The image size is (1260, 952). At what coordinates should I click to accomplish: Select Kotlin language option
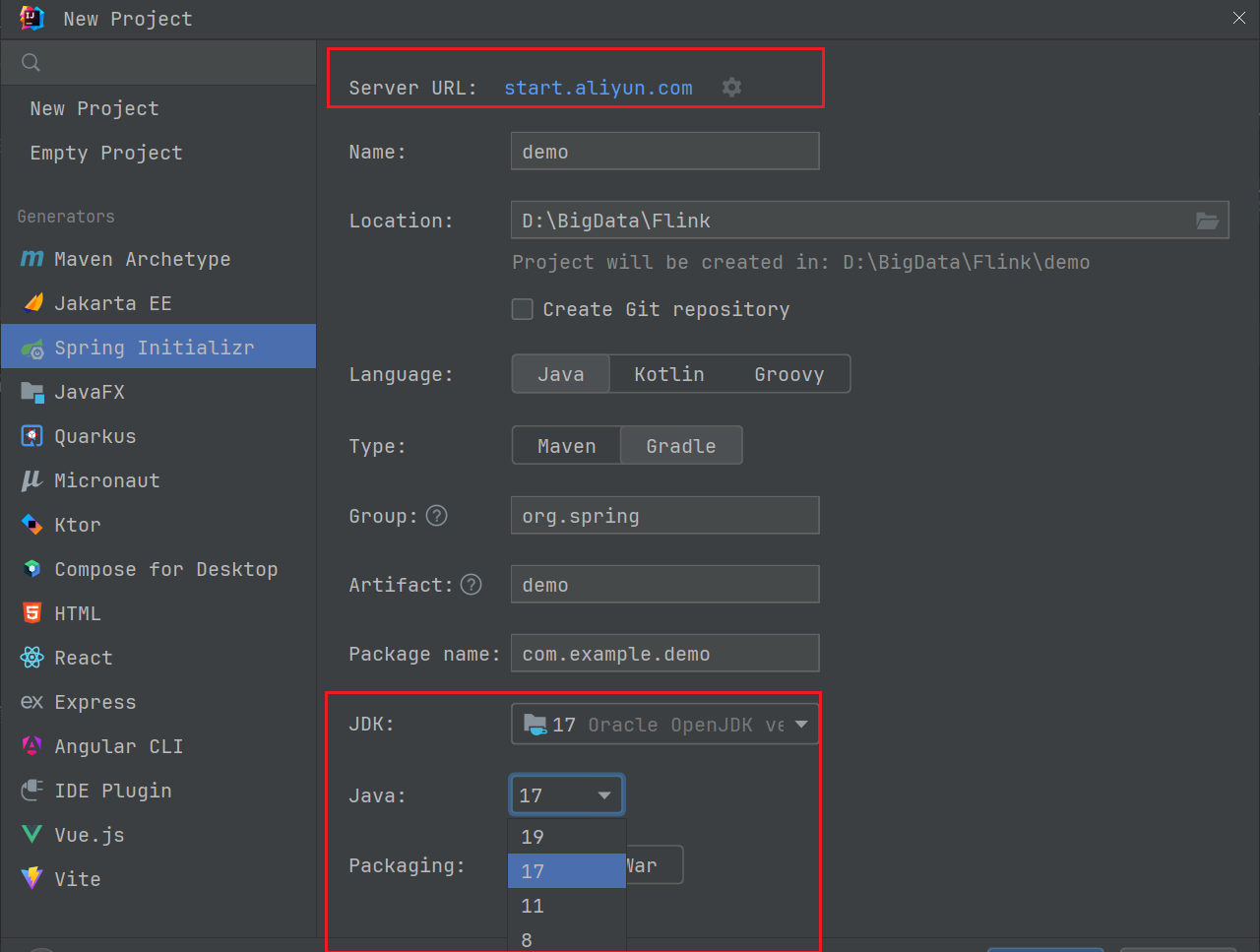[x=669, y=374]
